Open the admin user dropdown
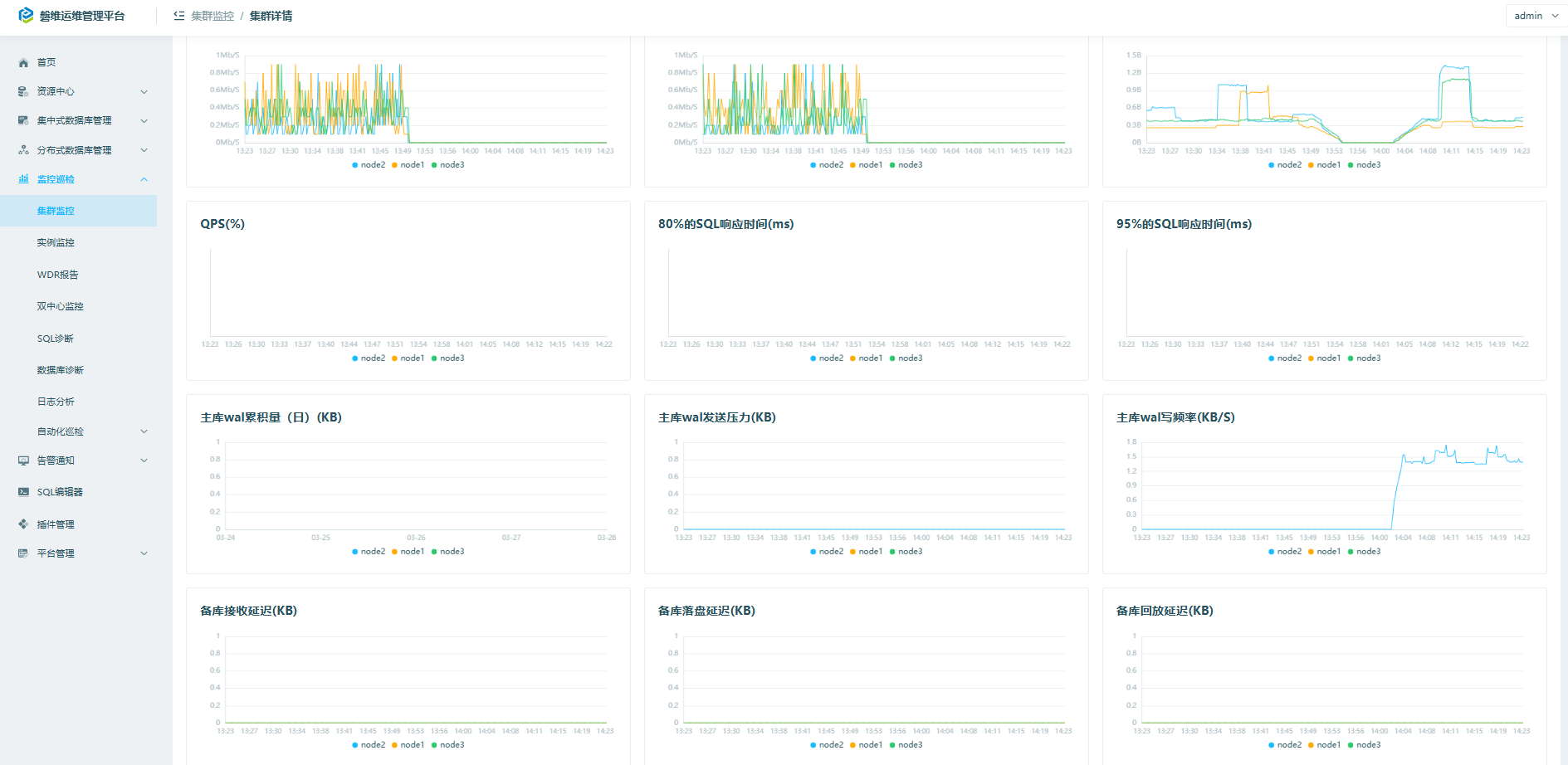The height and width of the screenshot is (765, 1568). tap(1536, 16)
